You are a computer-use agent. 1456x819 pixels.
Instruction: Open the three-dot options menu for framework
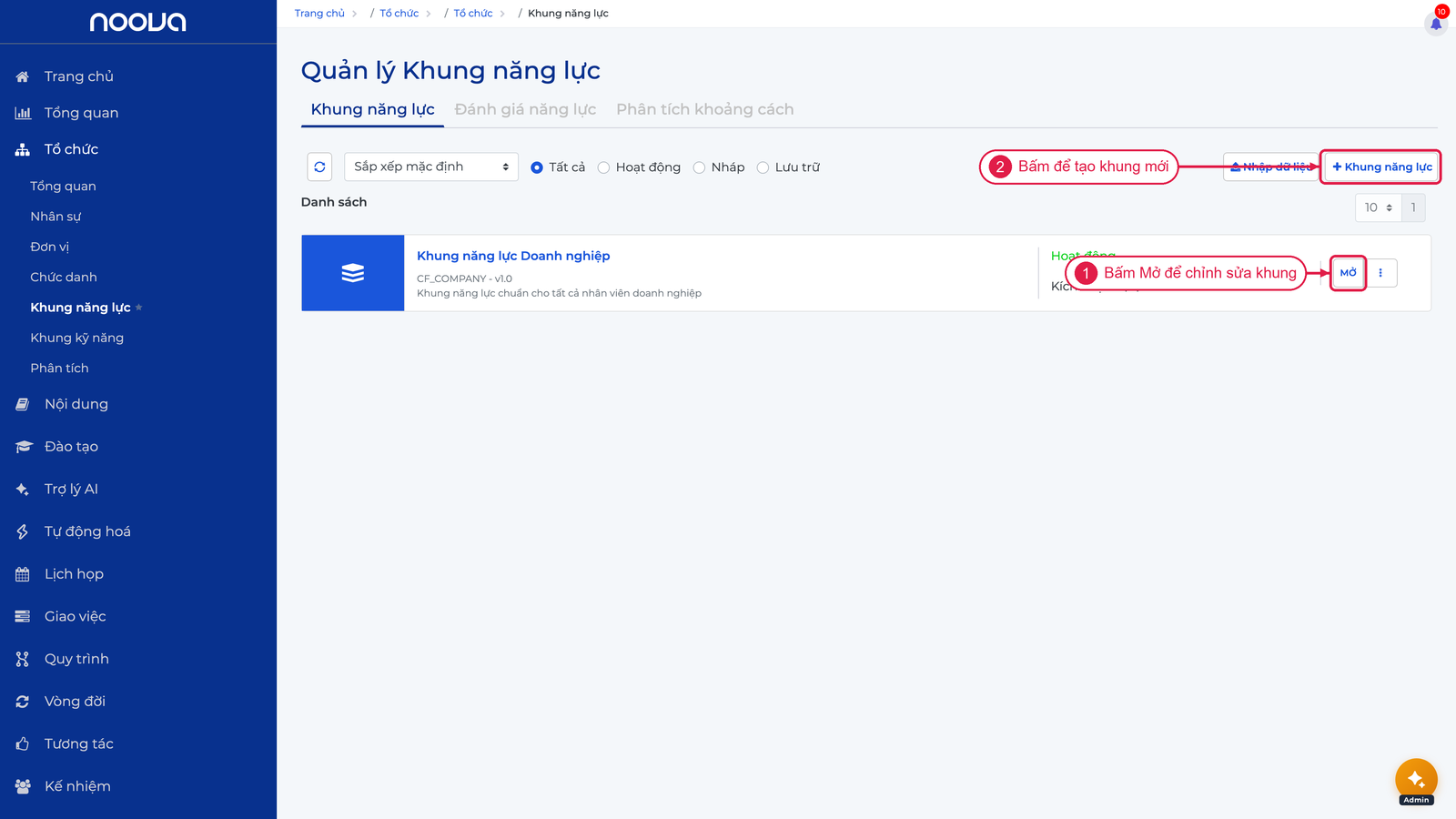pyautogui.click(x=1380, y=273)
